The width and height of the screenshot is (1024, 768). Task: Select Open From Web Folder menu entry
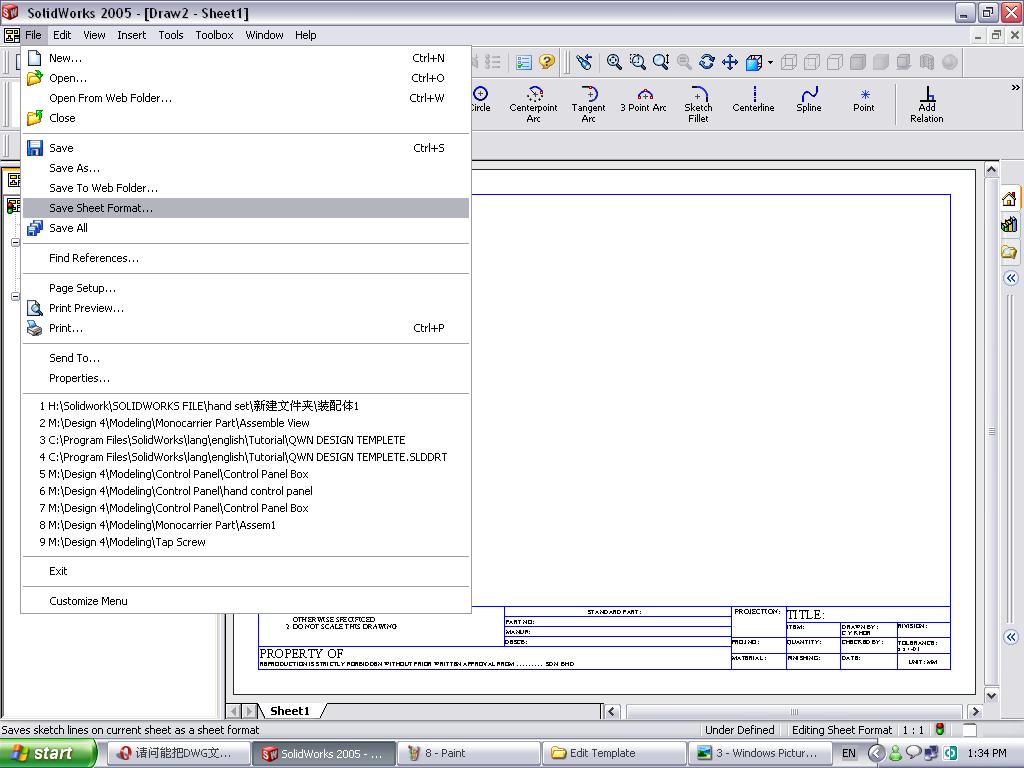[x=246, y=98]
